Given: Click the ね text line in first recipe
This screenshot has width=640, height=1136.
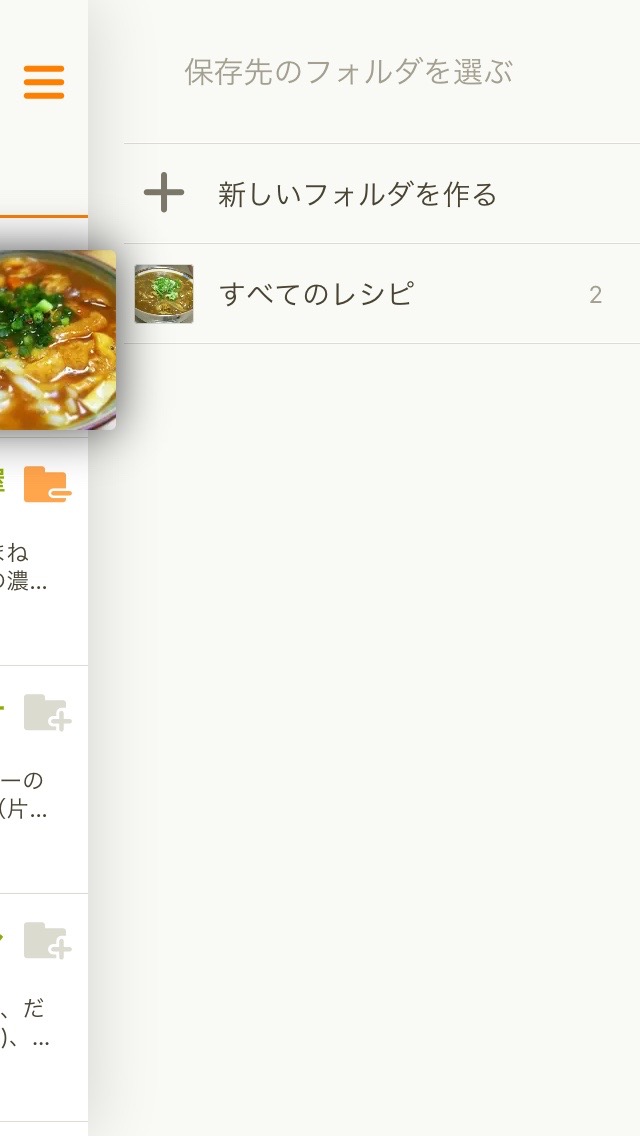Looking at the screenshot, I should (14, 552).
